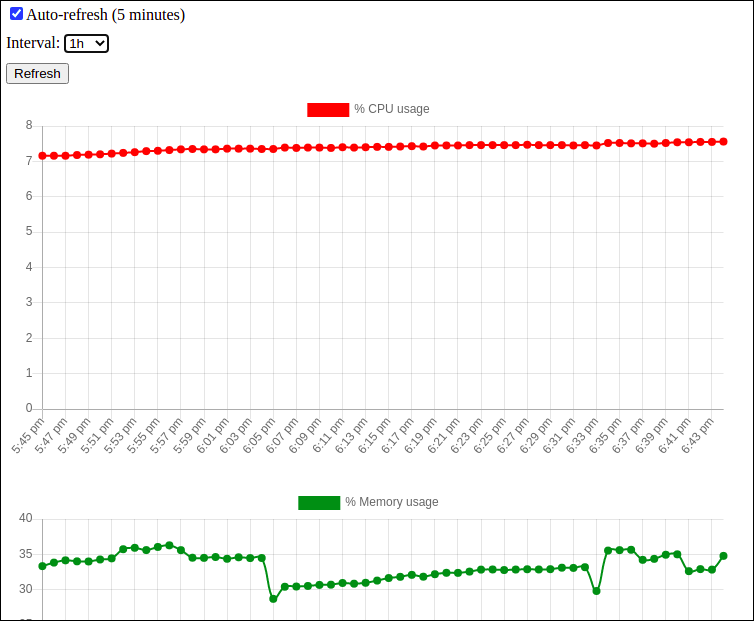Click the '40' y-axis label on memory chart
The width and height of the screenshot is (754, 621).
point(26,519)
